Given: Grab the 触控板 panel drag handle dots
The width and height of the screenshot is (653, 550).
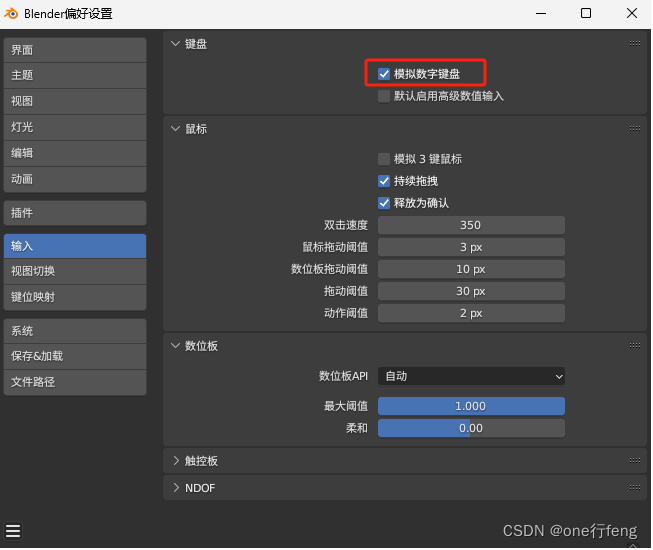Looking at the screenshot, I should click(635, 460).
